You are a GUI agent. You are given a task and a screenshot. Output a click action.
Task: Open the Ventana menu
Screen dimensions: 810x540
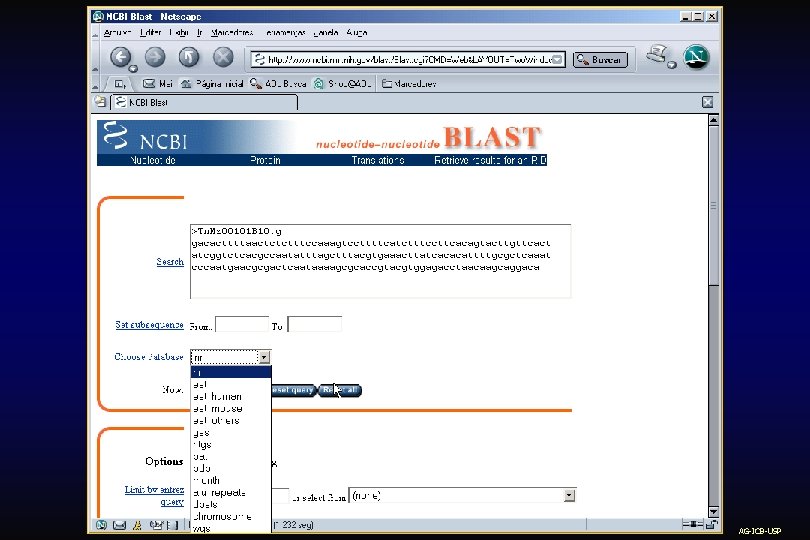tap(325, 33)
